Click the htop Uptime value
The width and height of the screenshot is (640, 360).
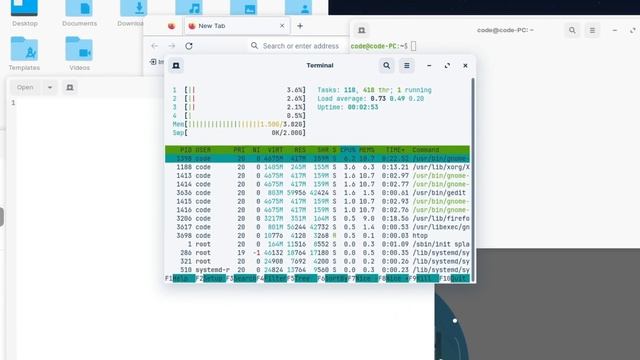(363, 107)
